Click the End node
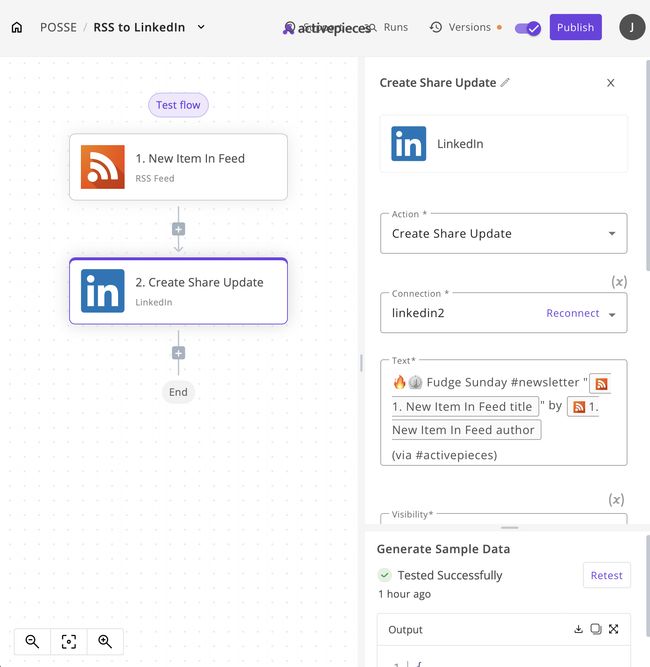 (x=178, y=392)
